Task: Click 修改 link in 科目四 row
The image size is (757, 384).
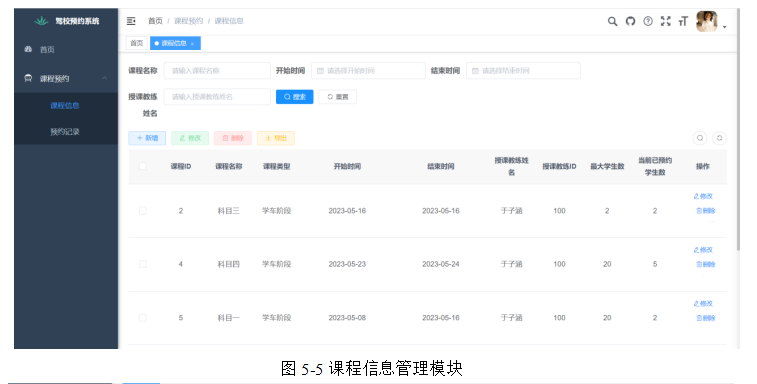Action: [703, 250]
